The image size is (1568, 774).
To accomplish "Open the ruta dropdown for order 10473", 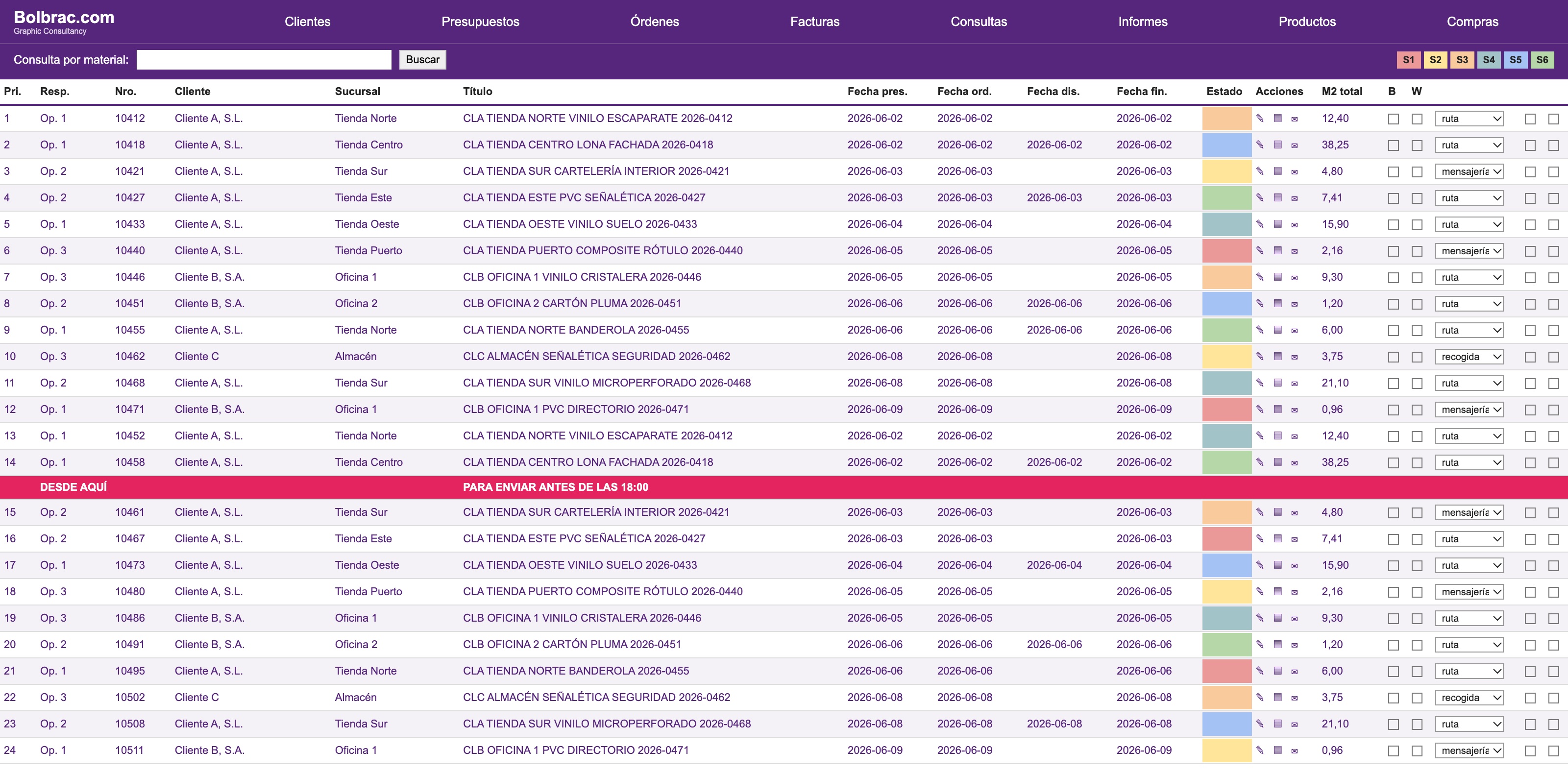I will (x=1470, y=565).
